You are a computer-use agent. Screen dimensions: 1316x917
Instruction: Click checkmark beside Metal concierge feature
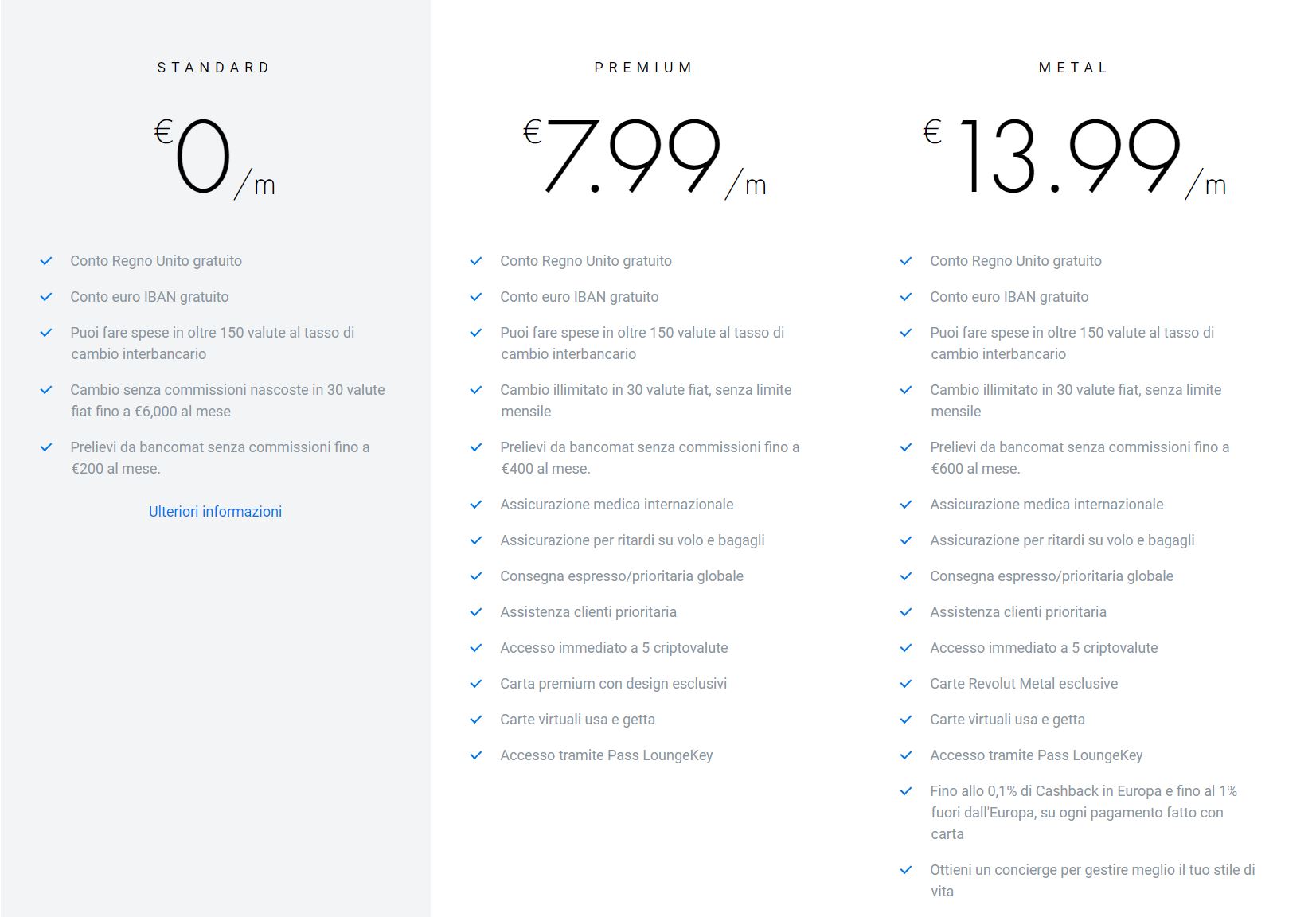[906, 870]
